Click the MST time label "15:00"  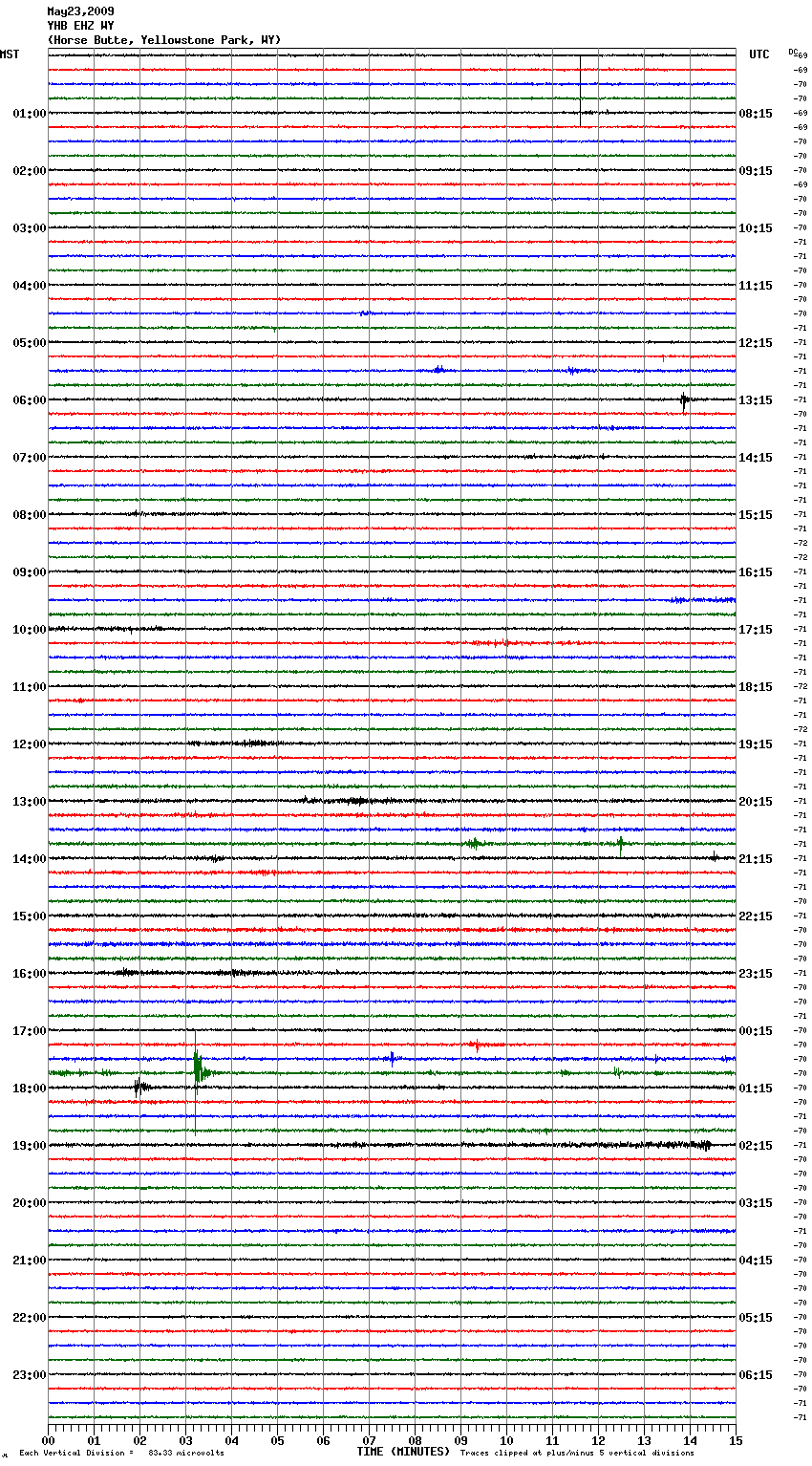(x=30, y=916)
